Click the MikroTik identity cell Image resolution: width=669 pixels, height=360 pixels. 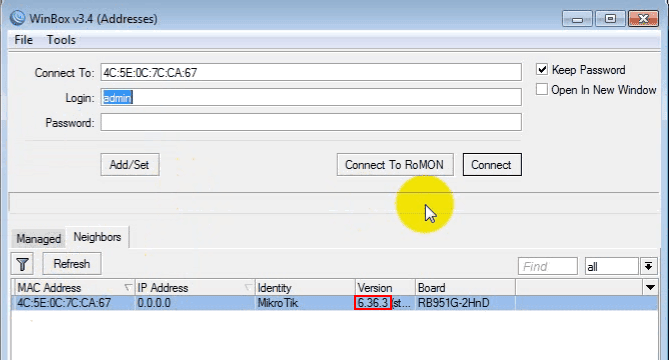pos(305,303)
